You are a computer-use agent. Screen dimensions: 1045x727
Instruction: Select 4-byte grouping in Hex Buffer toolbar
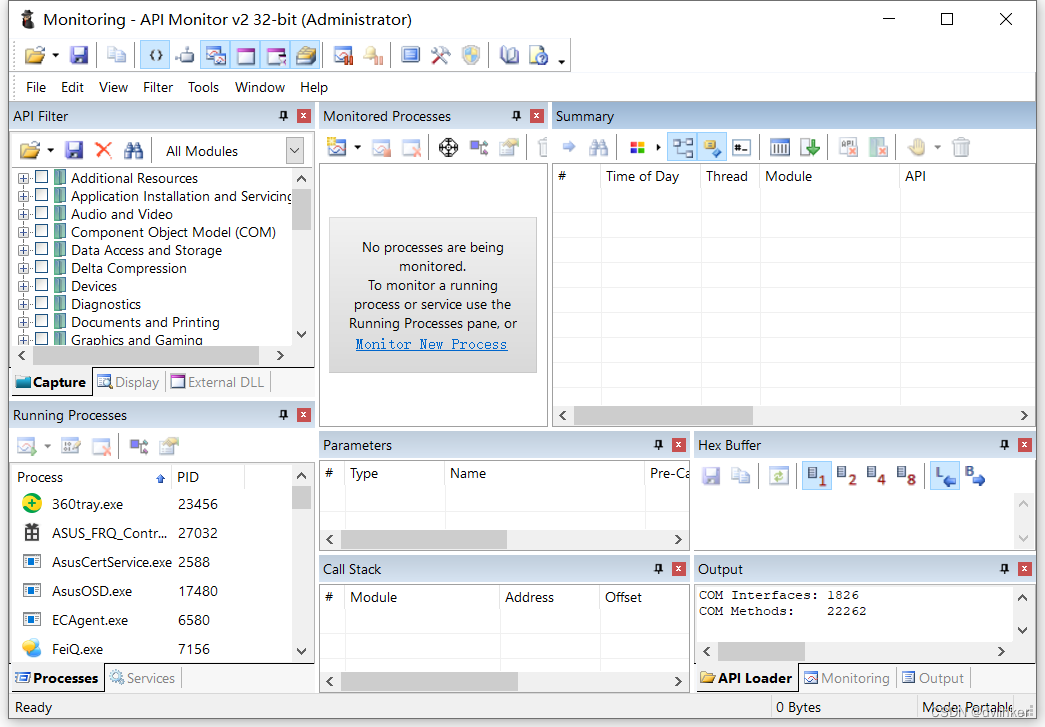[x=876, y=476]
